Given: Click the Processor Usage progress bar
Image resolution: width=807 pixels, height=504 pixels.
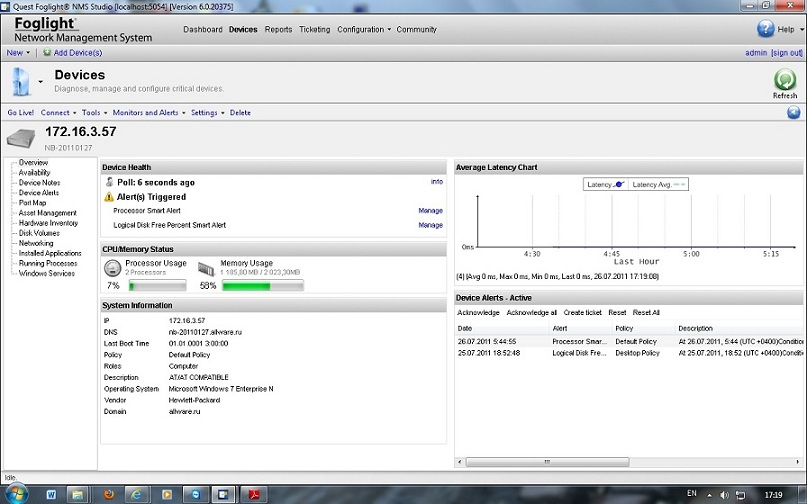Looking at the screenshot, I should pos(157,285).
